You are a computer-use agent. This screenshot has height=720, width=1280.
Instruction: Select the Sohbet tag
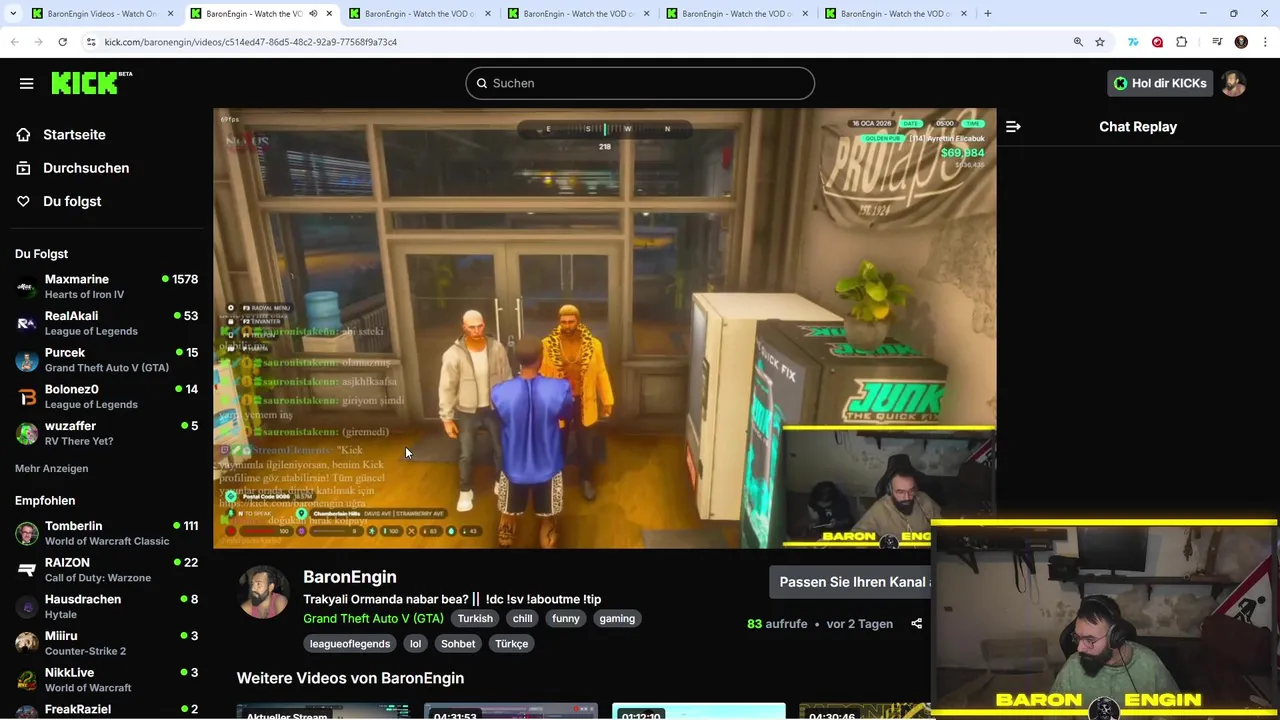click(x=458, y=644)
